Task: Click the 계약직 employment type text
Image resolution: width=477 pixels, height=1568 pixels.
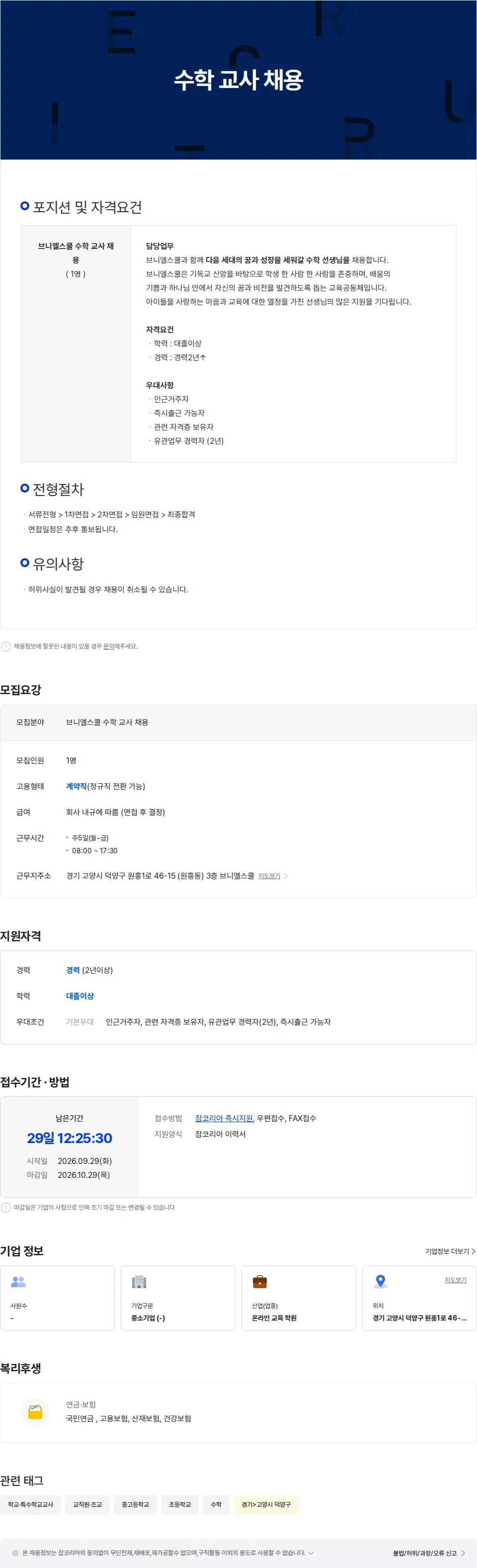Action: pos(76,786)
